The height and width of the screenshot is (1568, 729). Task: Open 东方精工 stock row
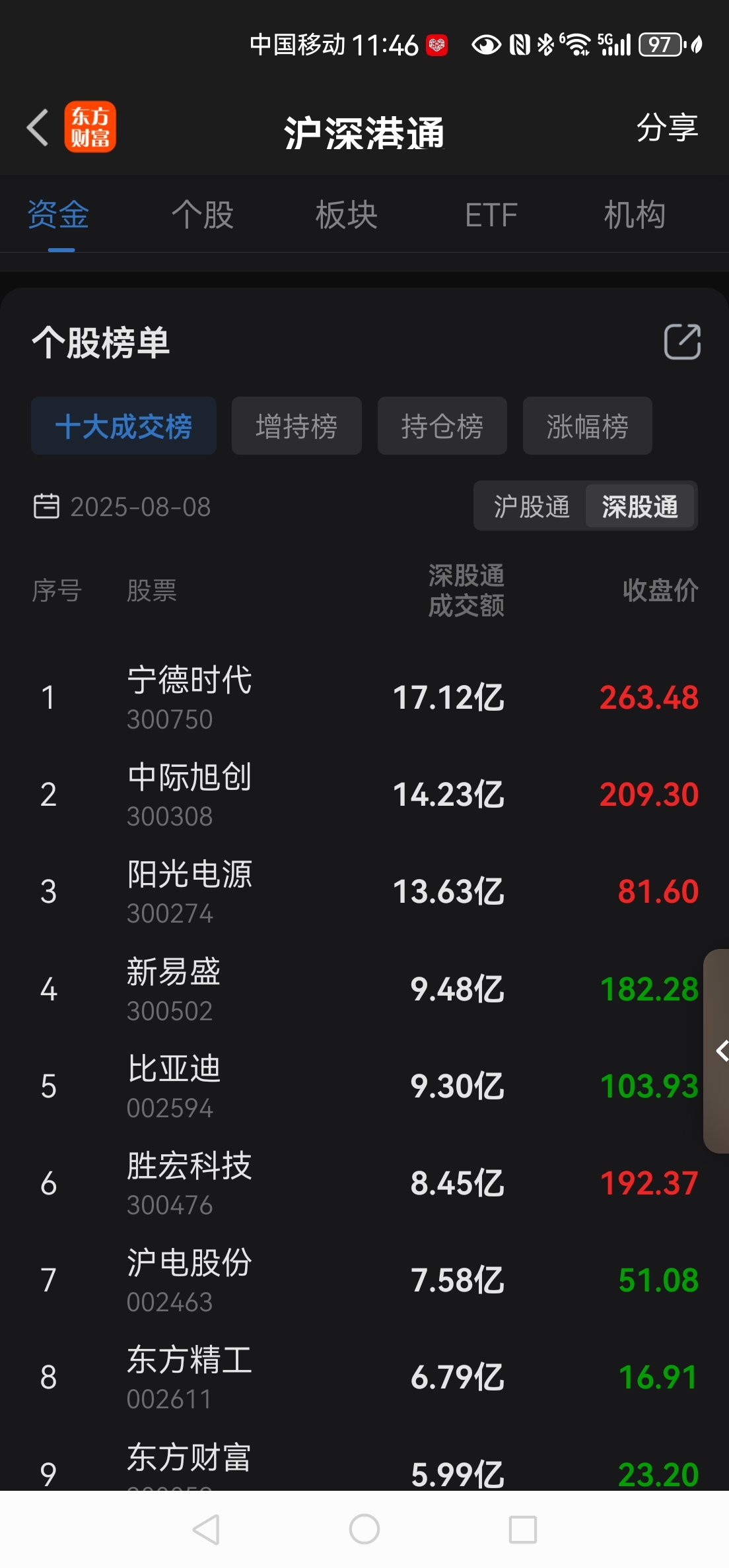click(364, 1377)
